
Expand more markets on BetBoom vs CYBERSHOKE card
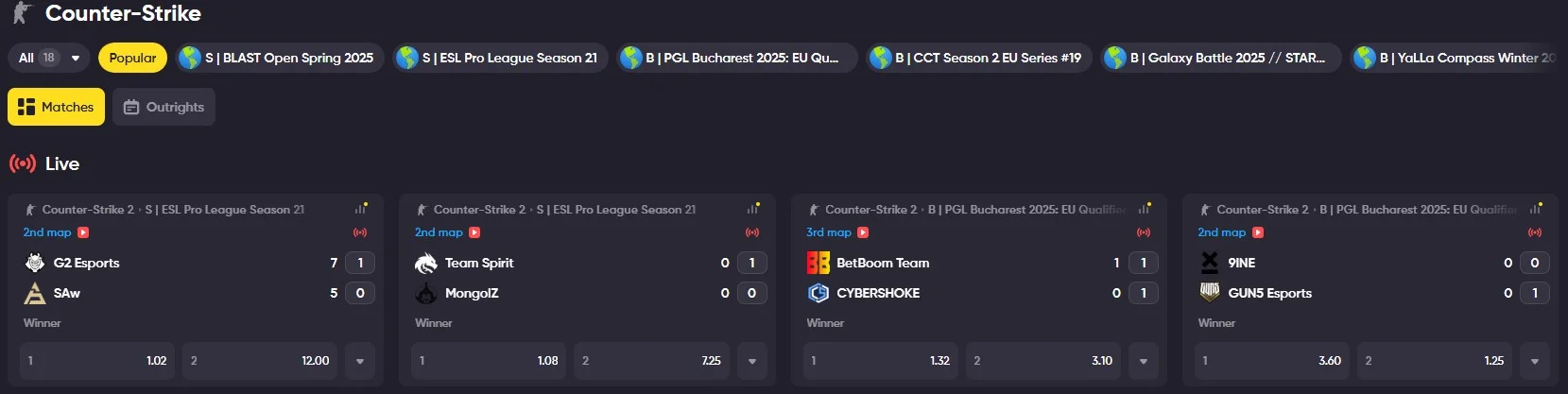pyautogui.click(x=1144, y=361)
